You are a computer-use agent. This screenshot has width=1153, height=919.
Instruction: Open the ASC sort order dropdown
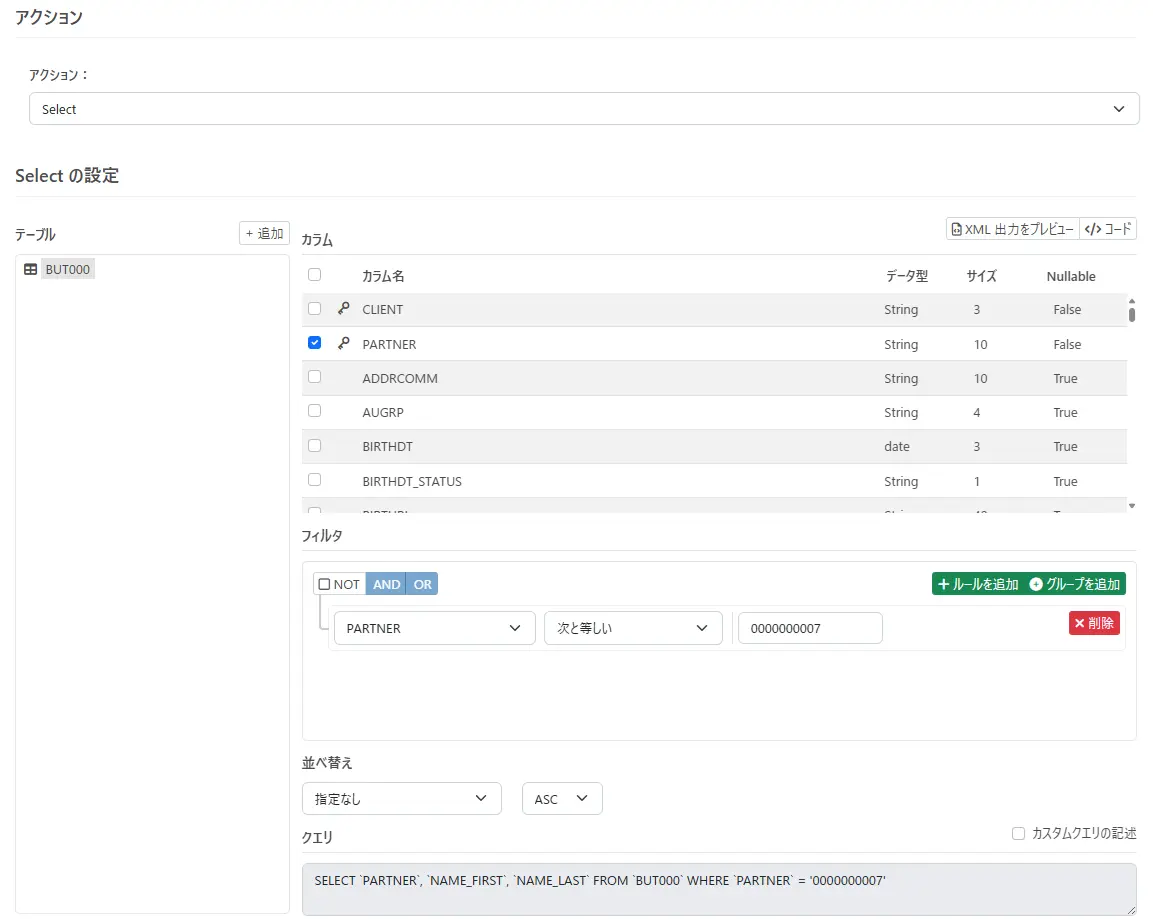562,799
